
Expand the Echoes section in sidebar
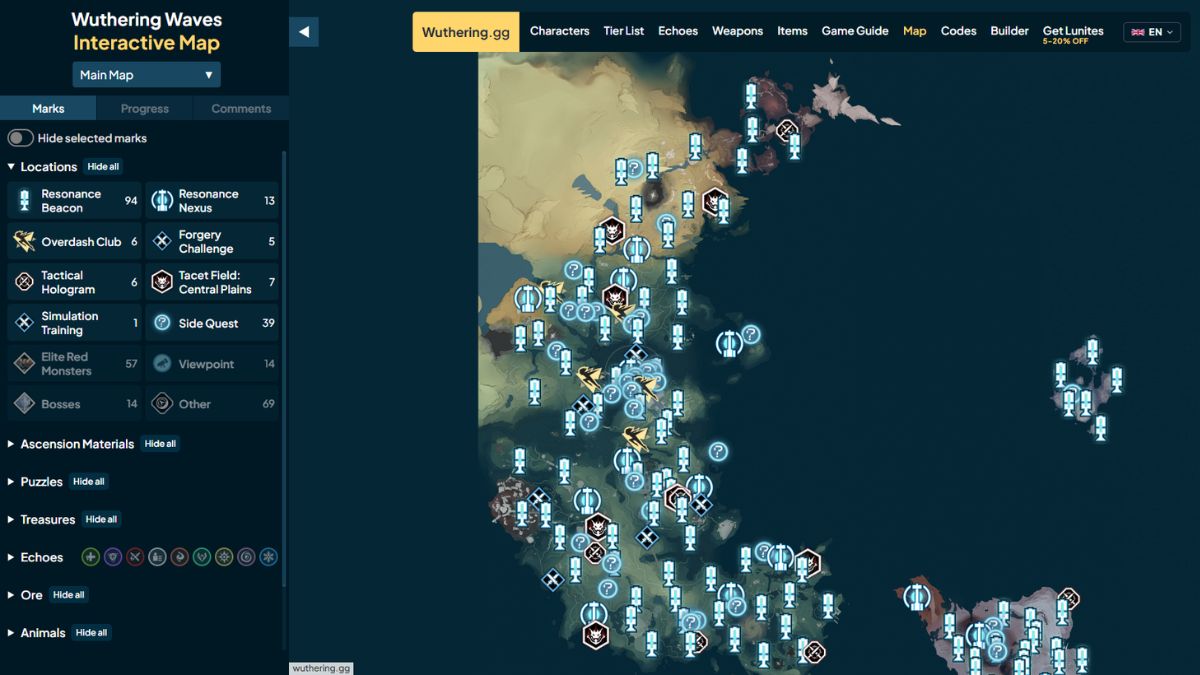(x=35, y=557)
